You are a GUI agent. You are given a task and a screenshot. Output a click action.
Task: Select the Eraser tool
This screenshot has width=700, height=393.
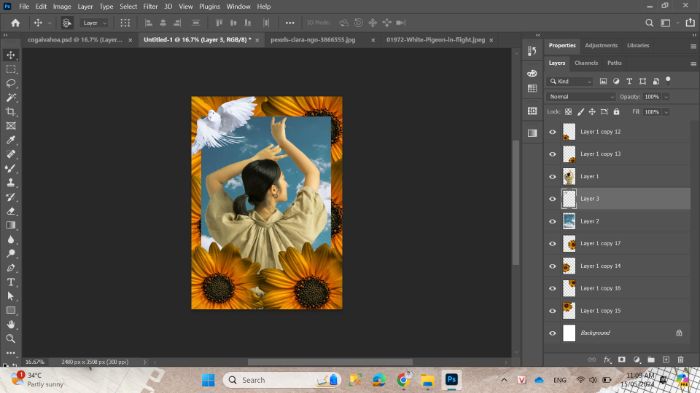point(11,211)
